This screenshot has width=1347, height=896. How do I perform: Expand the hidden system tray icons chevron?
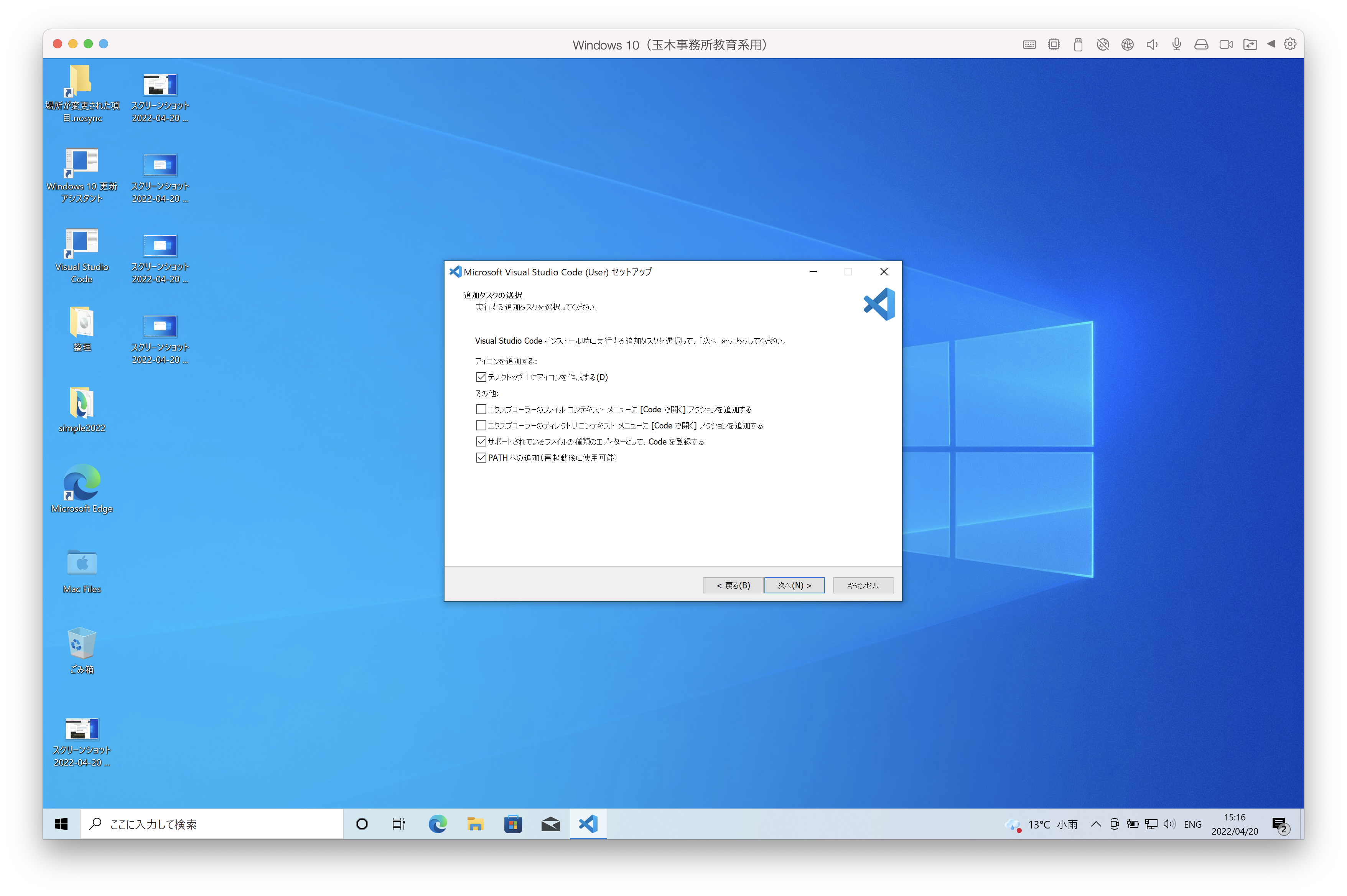click(x=1096, y=824)
